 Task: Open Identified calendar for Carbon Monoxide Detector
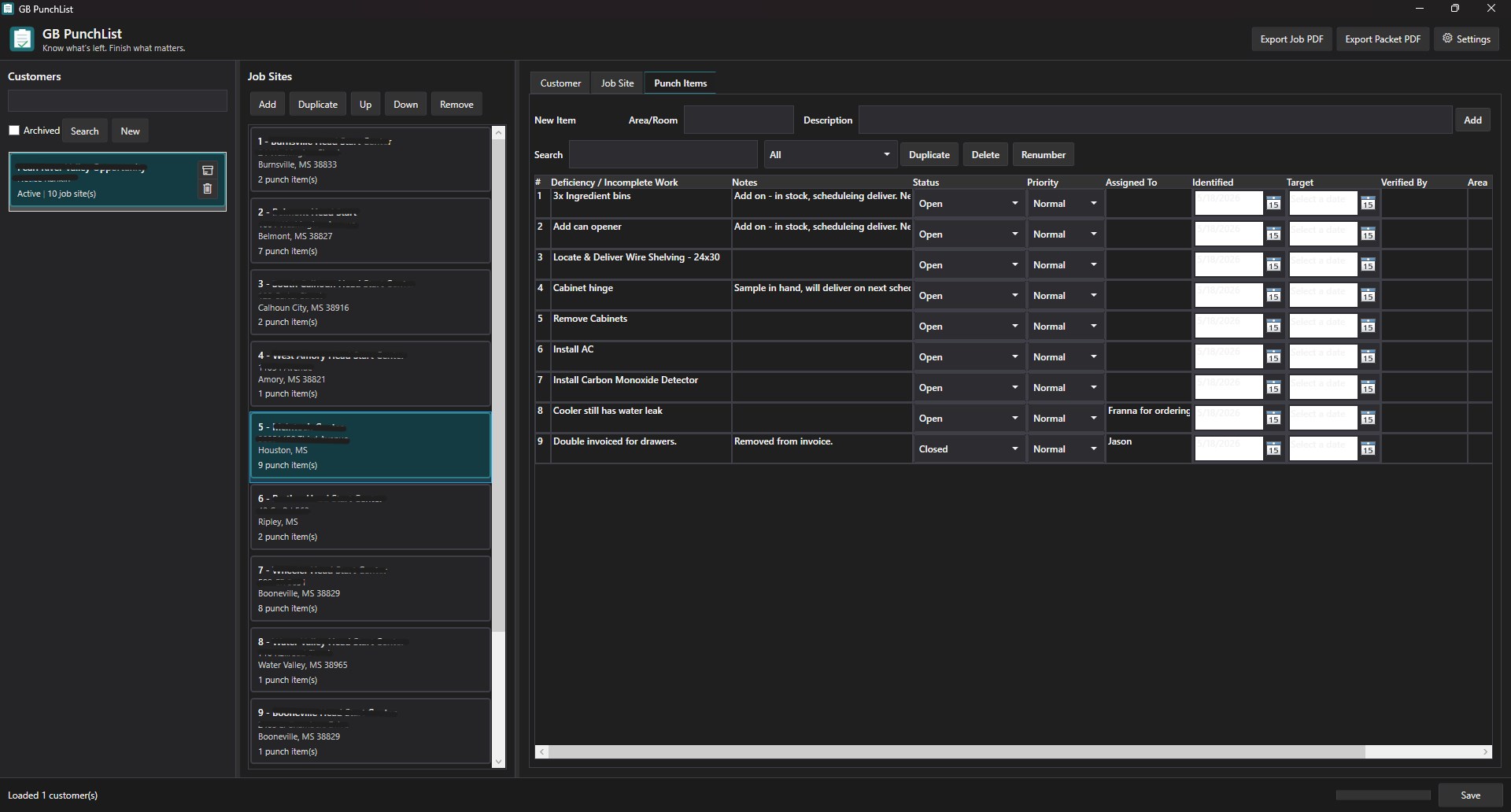click(1273, 388)
